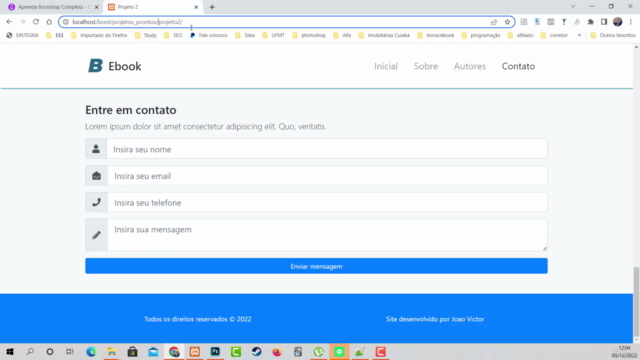Focus the Insira seu nome field
640x360 pixels.
click(327, 149)
